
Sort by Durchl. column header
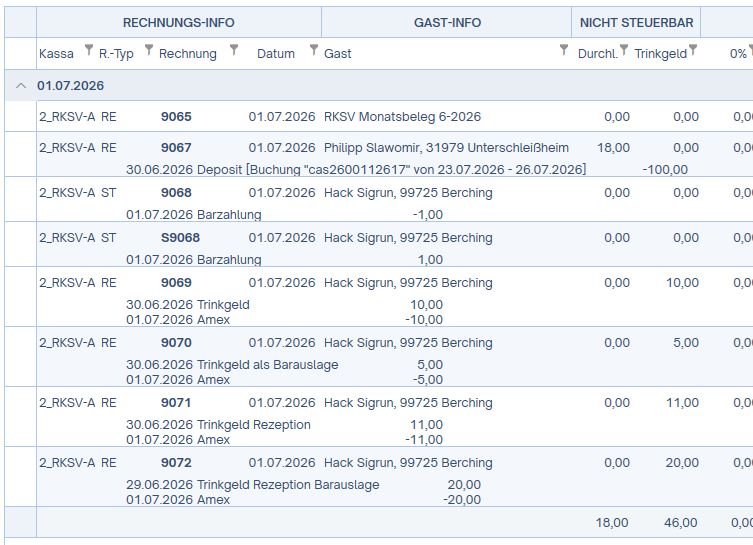click(597, 54)
